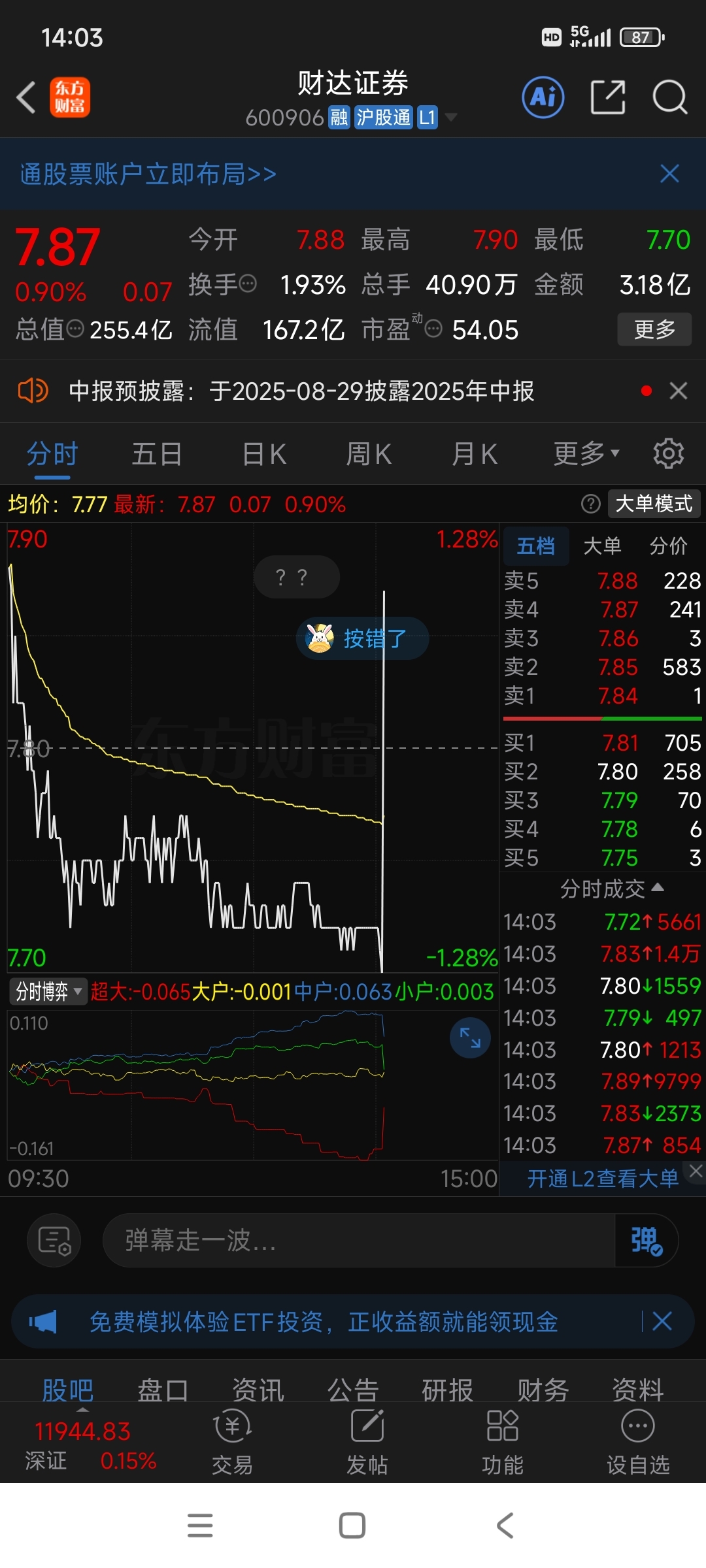Open the 东方财富 app logo
The height and width of the screenshot is (1568, 706).
70,97
